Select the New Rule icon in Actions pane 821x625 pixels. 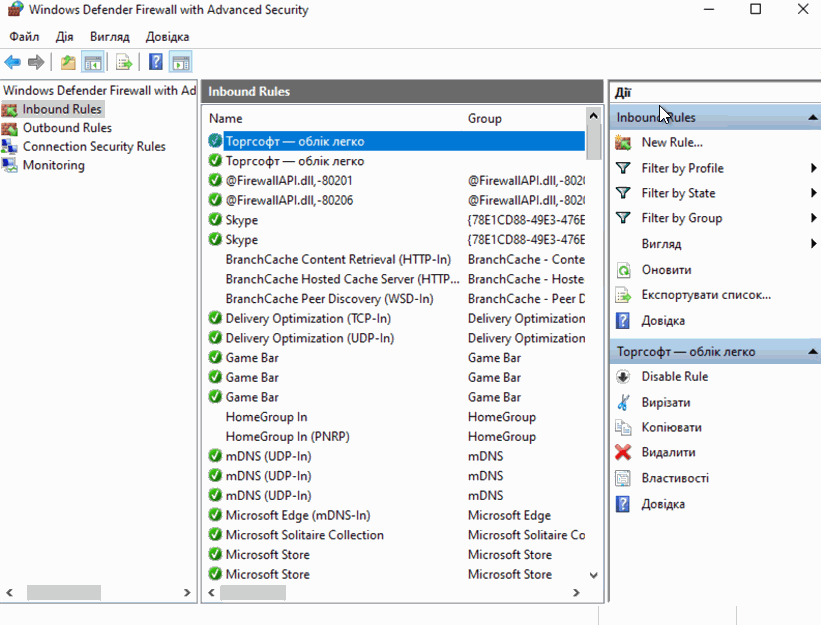(x=625, y=143)
